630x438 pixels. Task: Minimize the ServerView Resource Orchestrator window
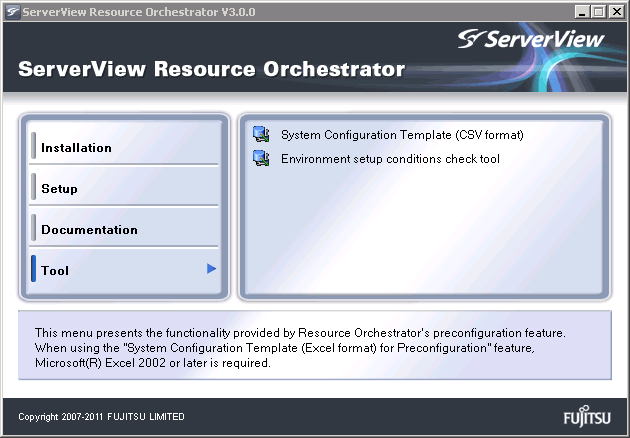coord(581,12)
